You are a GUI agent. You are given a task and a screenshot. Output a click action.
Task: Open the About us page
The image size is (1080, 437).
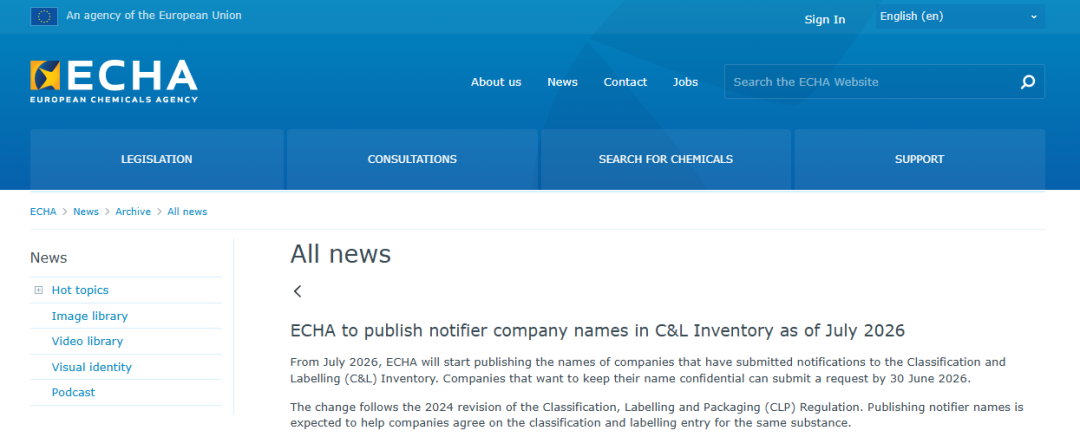click(496, 82)
